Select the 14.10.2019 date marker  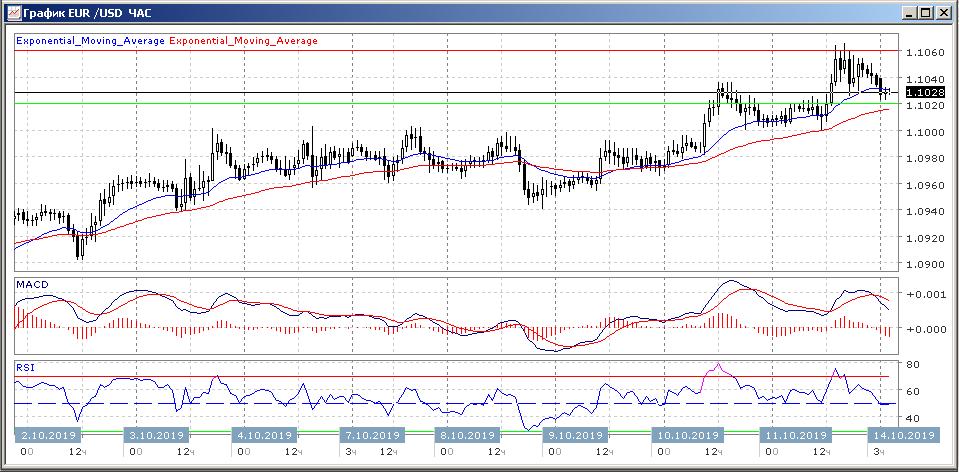(904, 436)
